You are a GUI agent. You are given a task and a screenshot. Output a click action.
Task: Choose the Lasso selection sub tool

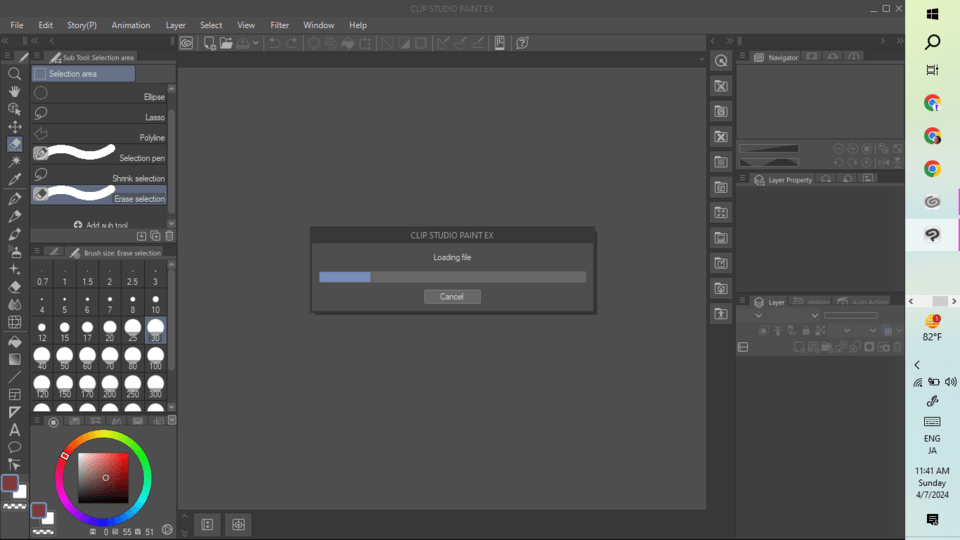coord(99,114)
